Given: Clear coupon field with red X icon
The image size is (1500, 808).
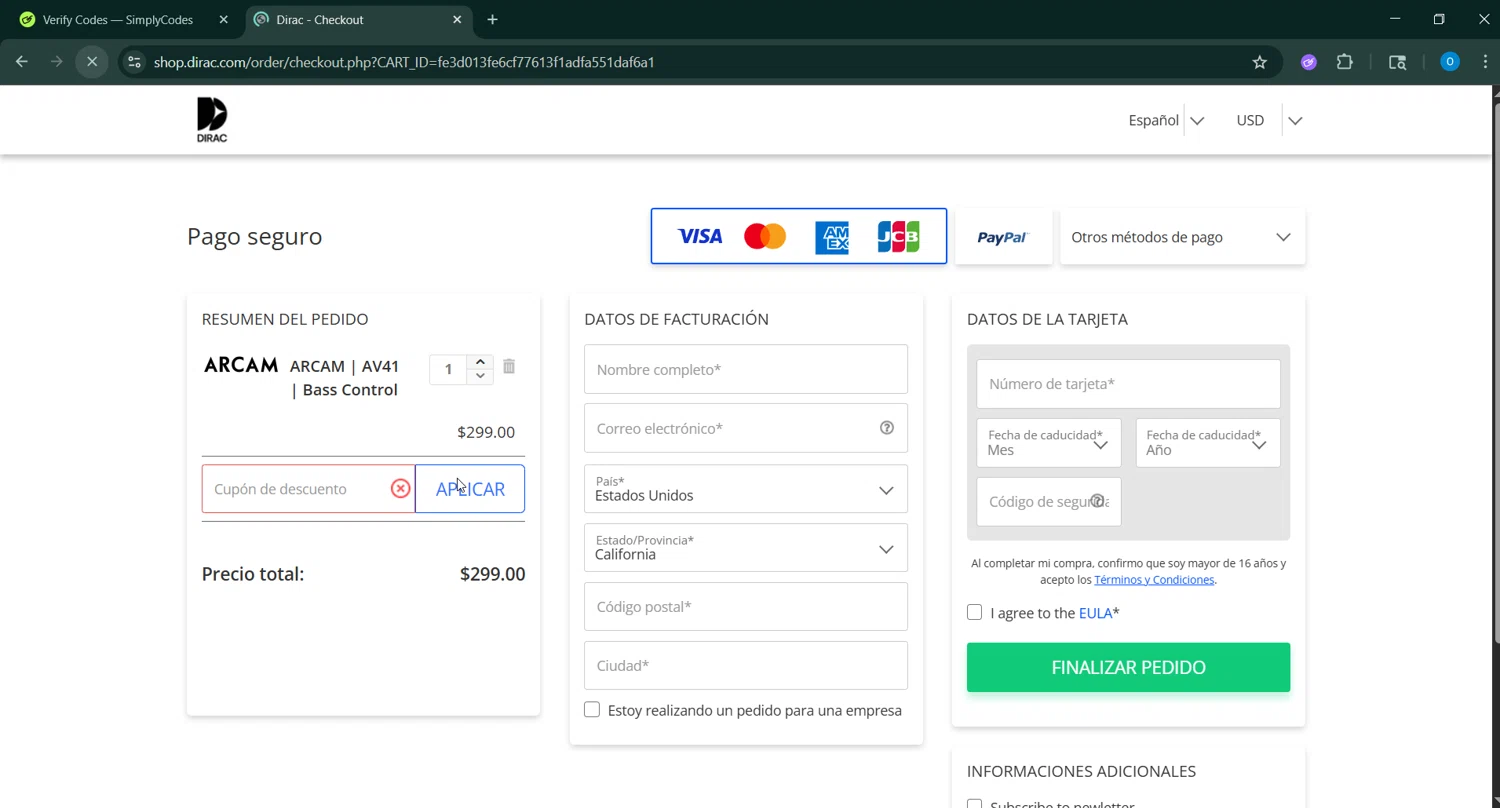Looking at the screenshot, I should [400, 489].
